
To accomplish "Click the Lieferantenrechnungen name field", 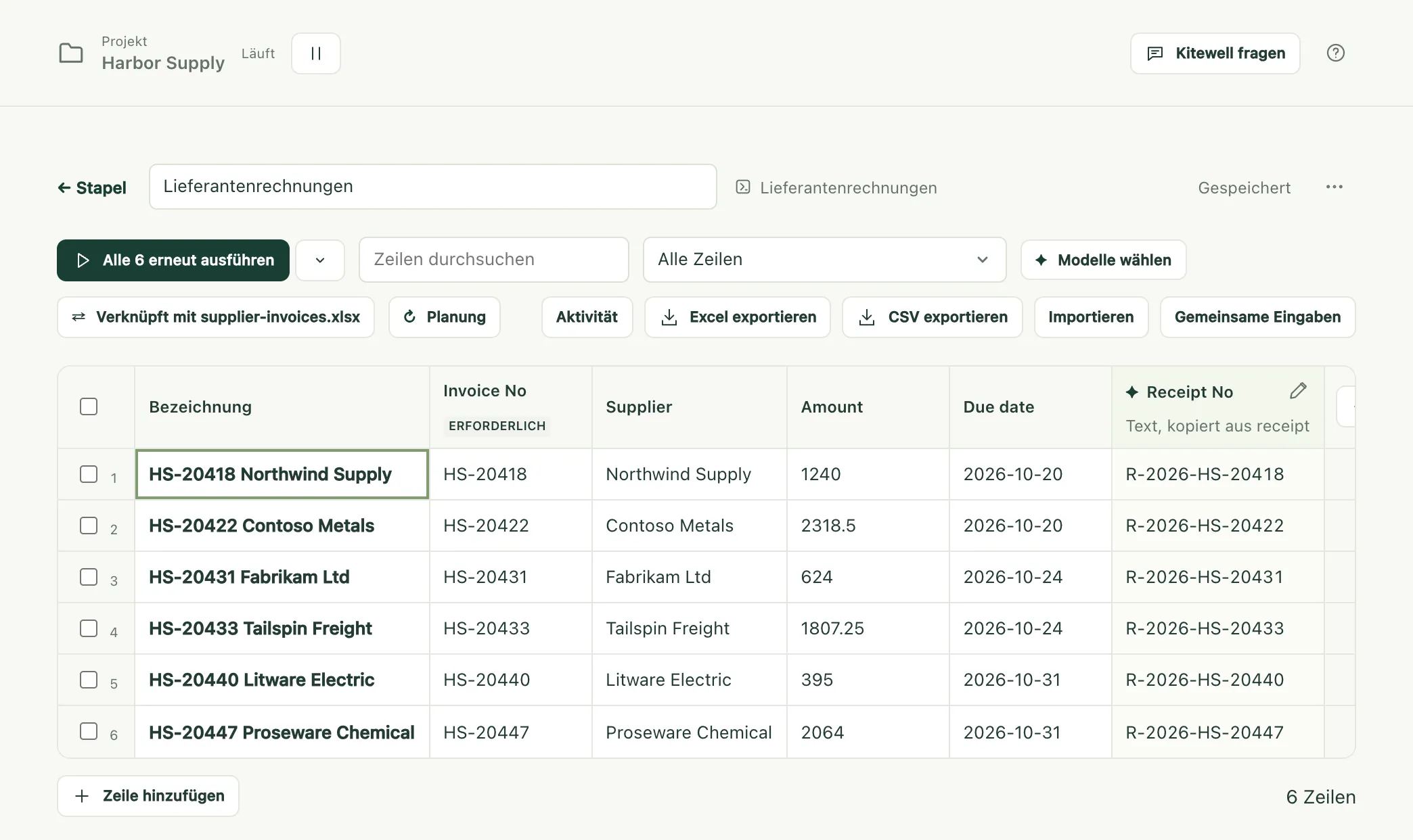I will pyautogui.click(x=433, y=187).
